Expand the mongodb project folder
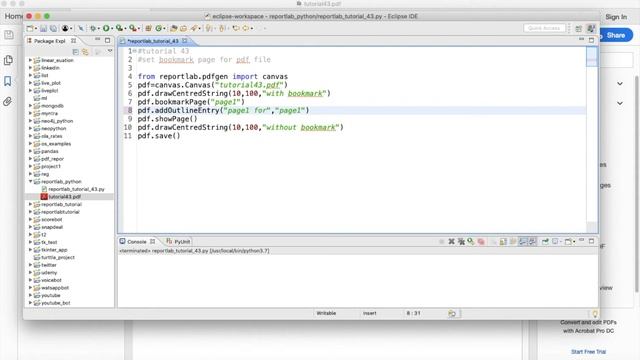 (30, 106)
